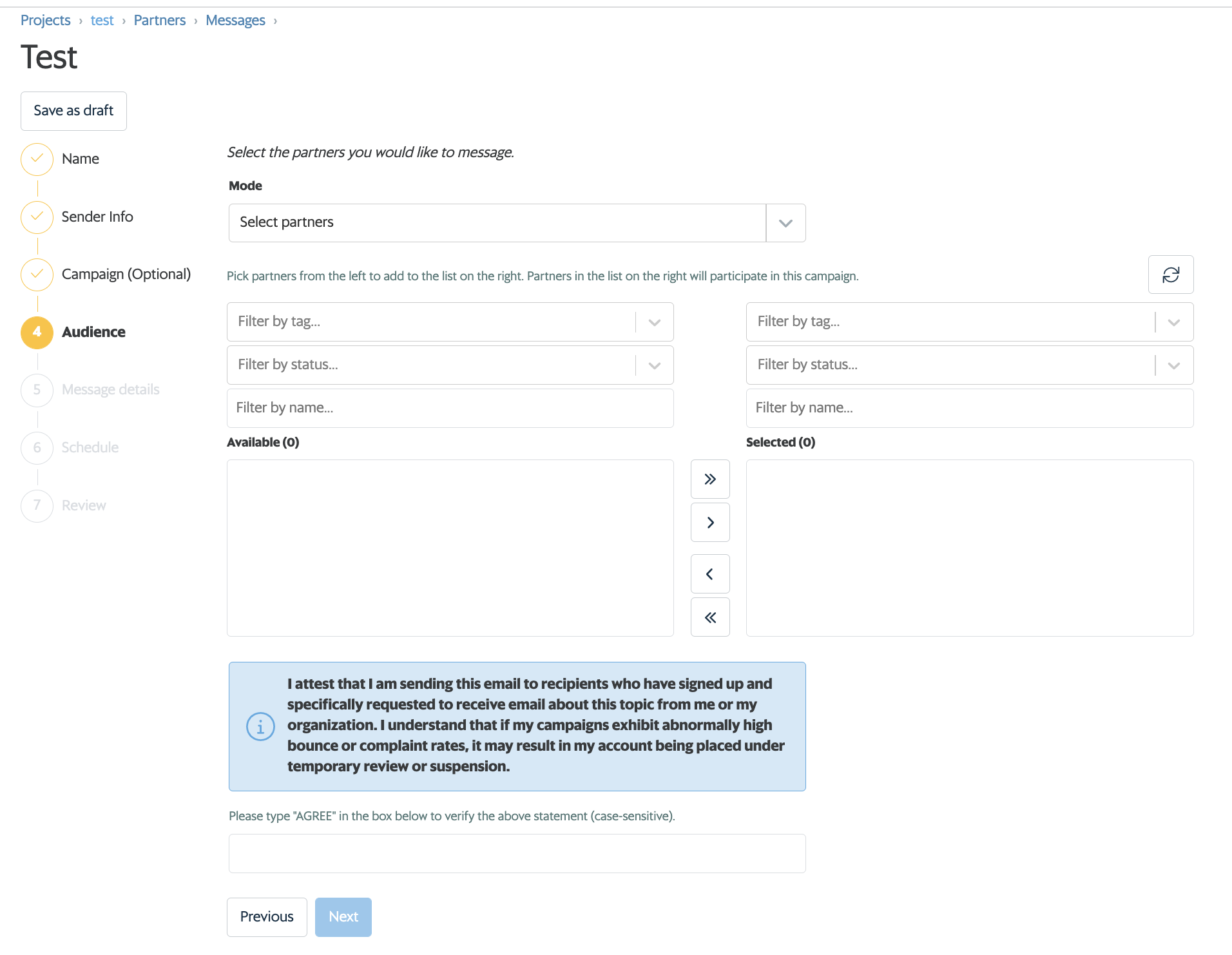Click the Name step checkmark circle
This screenshot has width=1232, height=955.
click(x=37, y=159)
